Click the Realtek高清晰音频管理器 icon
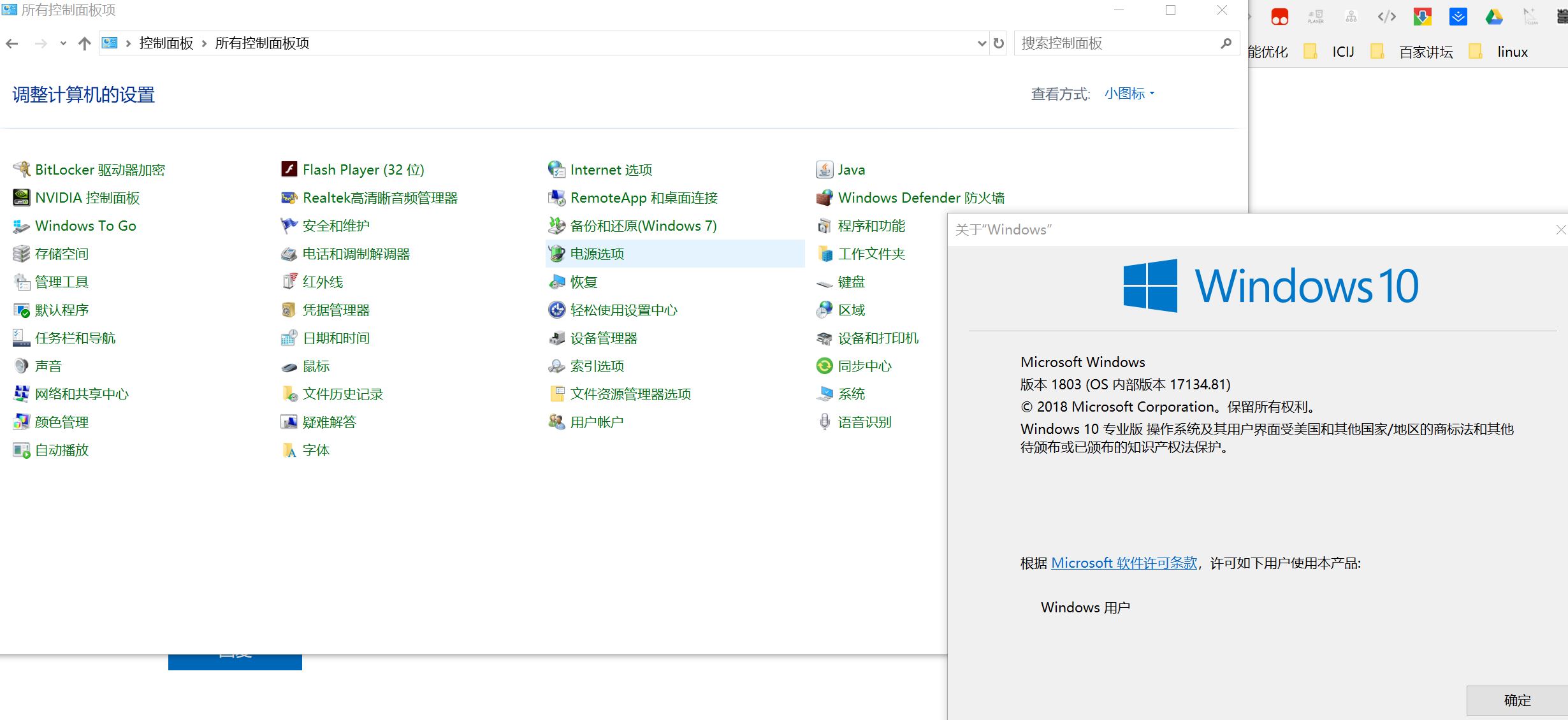Viewport: 1568px width, 720px height. [x=289, y=198]
